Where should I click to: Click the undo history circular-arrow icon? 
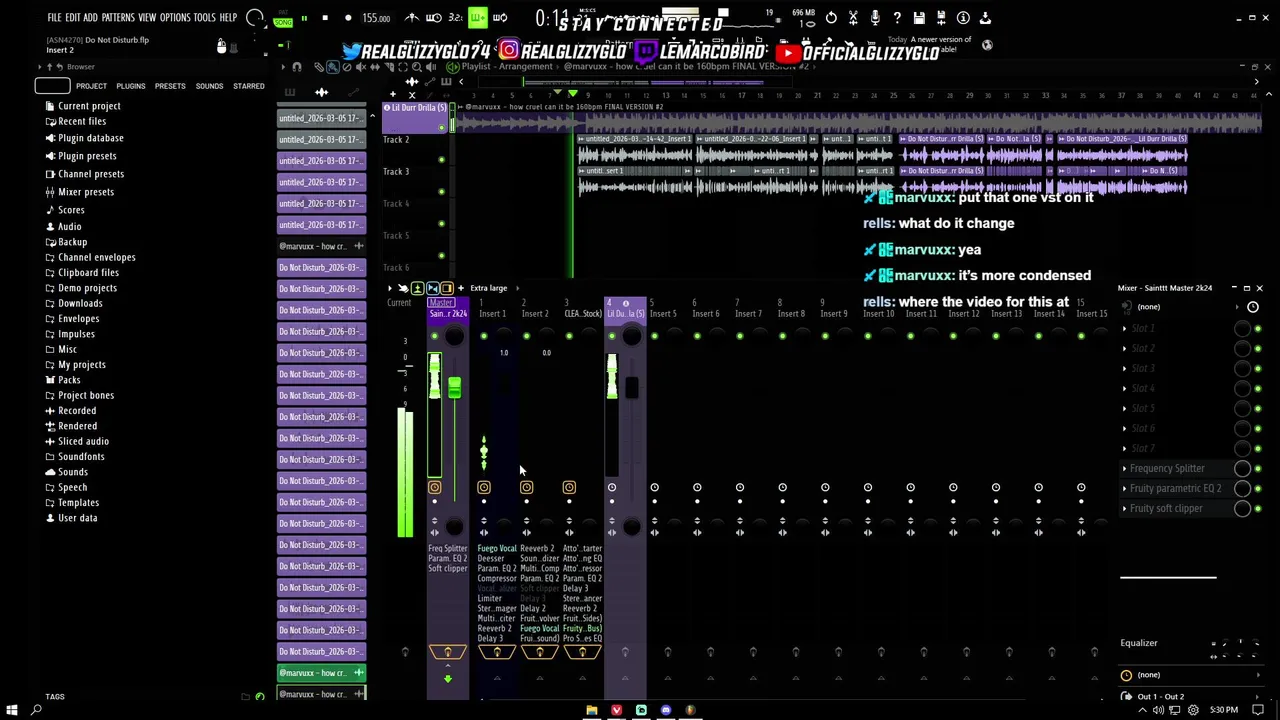[831, 18]
